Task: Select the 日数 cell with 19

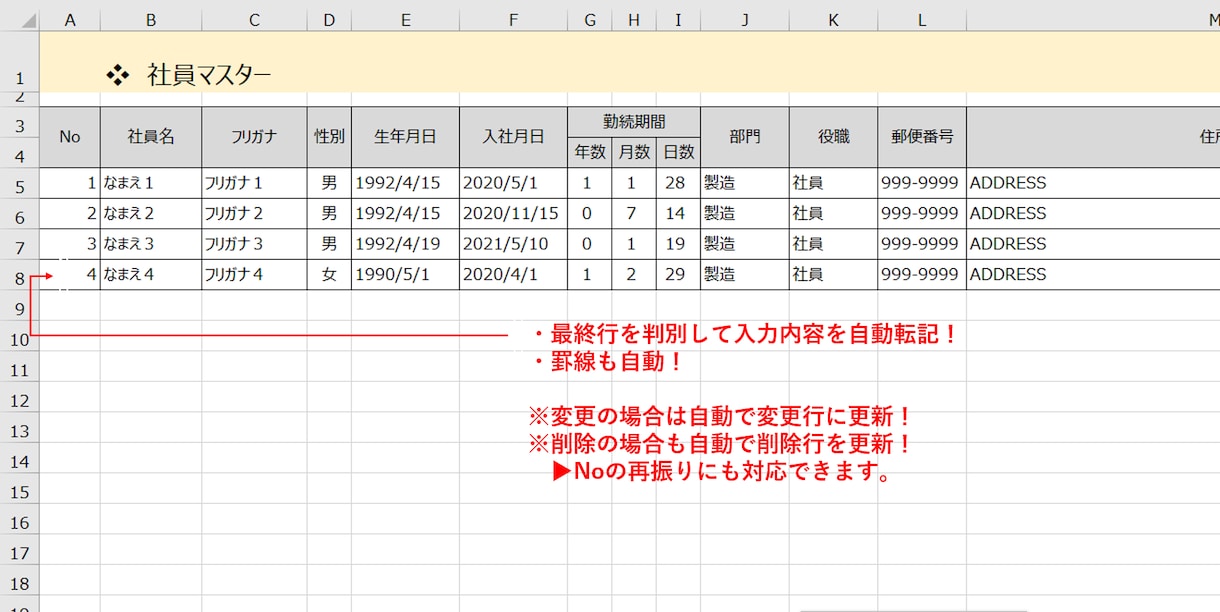Action: coord(678,244)
